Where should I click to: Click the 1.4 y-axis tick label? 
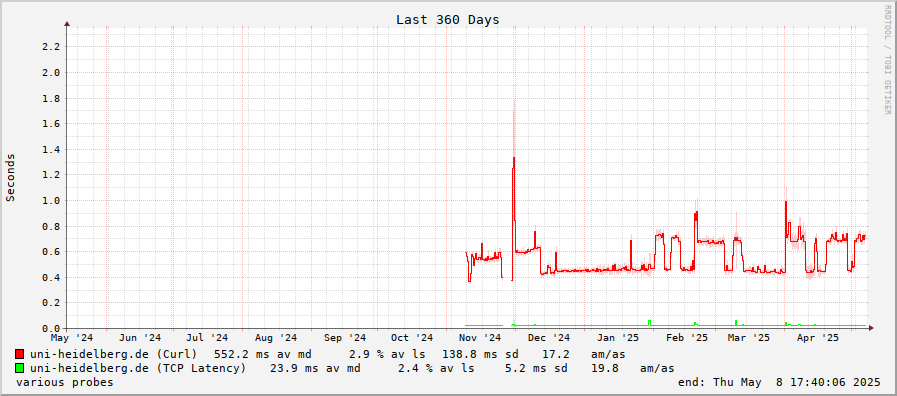(x=51, y=149)
